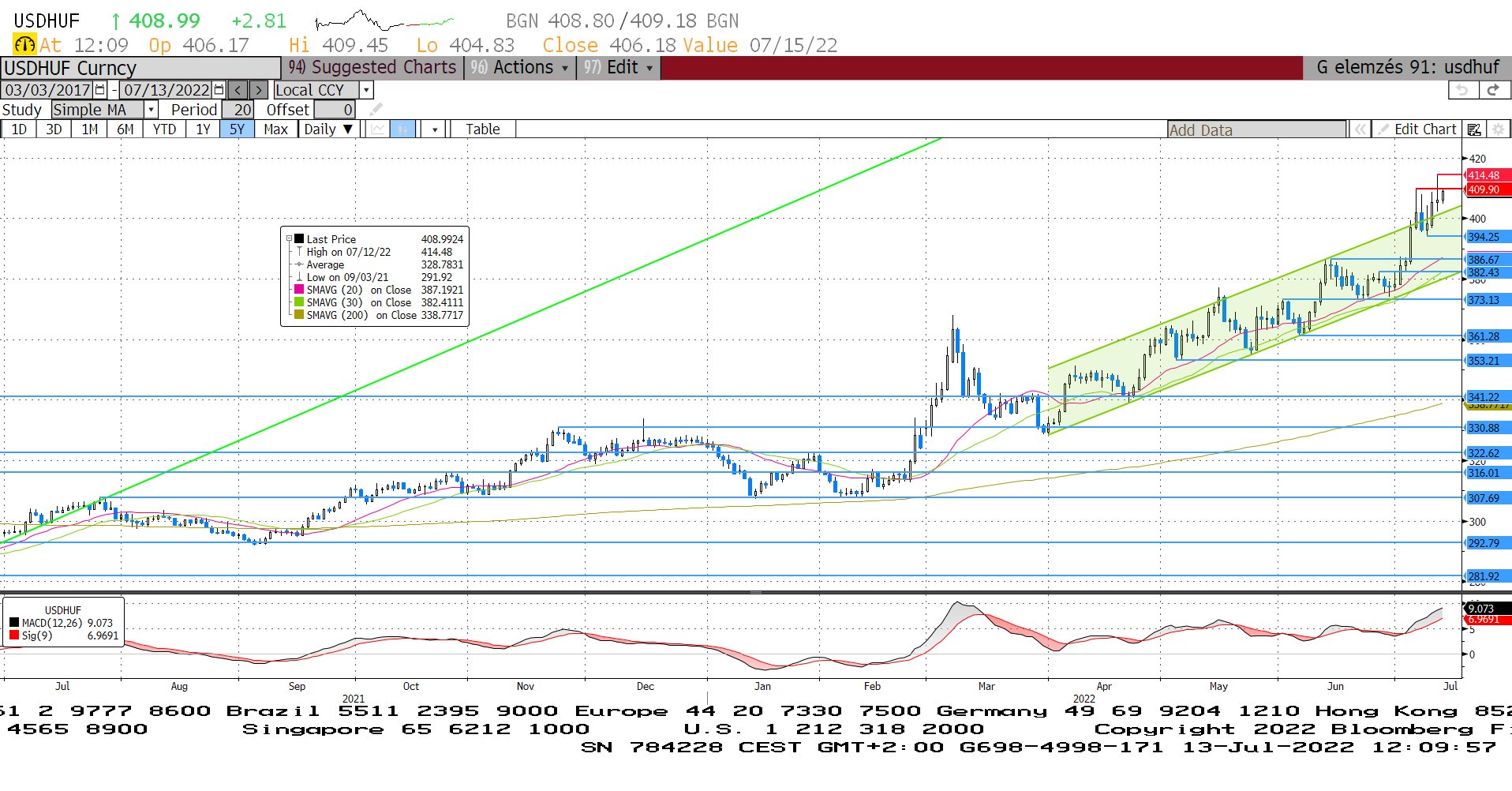Switch to Table view

(x=482, y=129)
